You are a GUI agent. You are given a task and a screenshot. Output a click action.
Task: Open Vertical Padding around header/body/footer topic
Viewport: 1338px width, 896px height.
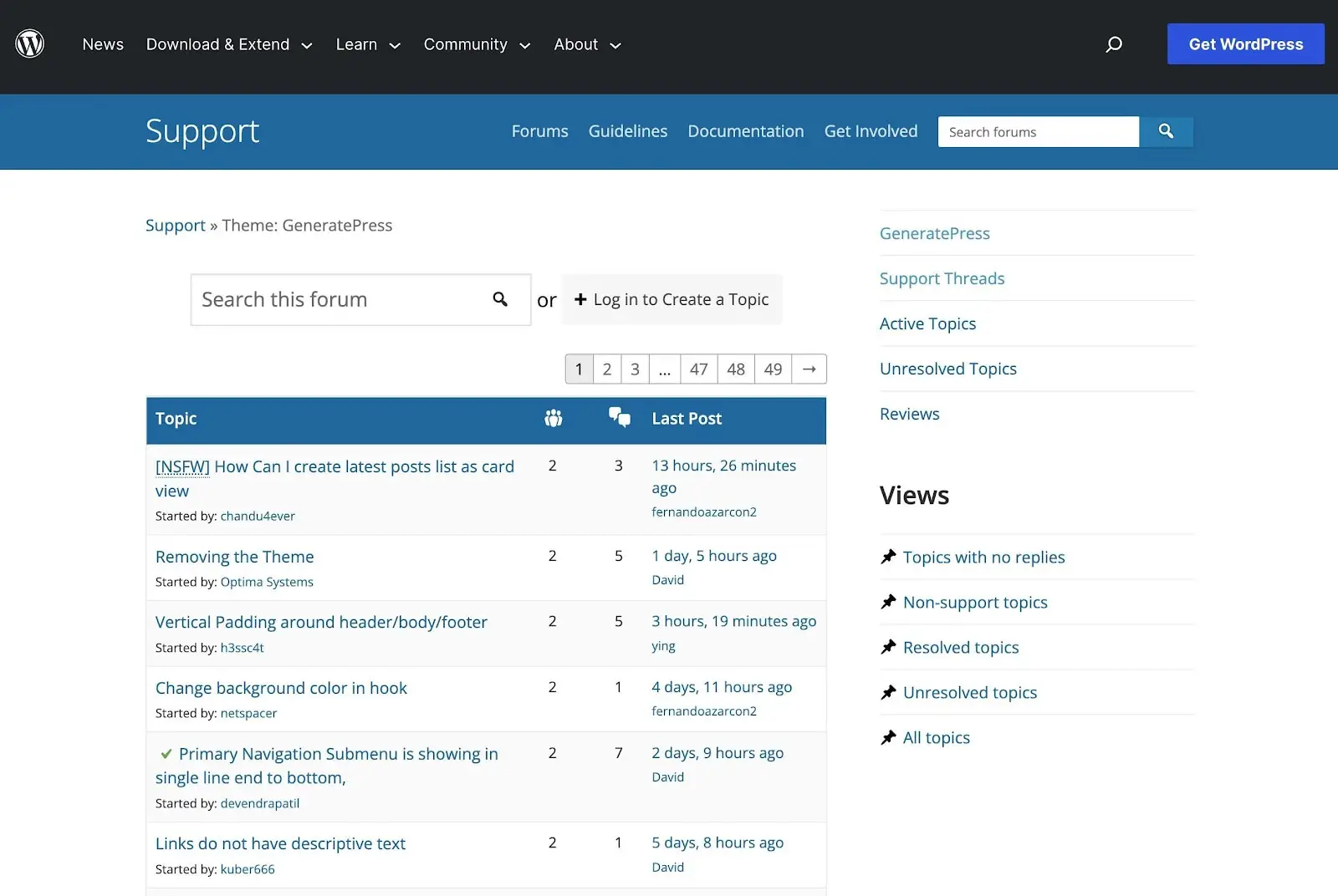pyautogui.click(x=321, y=622)
